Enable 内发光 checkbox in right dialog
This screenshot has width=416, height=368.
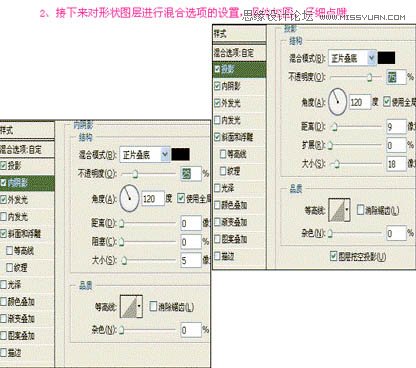(217, 120)
